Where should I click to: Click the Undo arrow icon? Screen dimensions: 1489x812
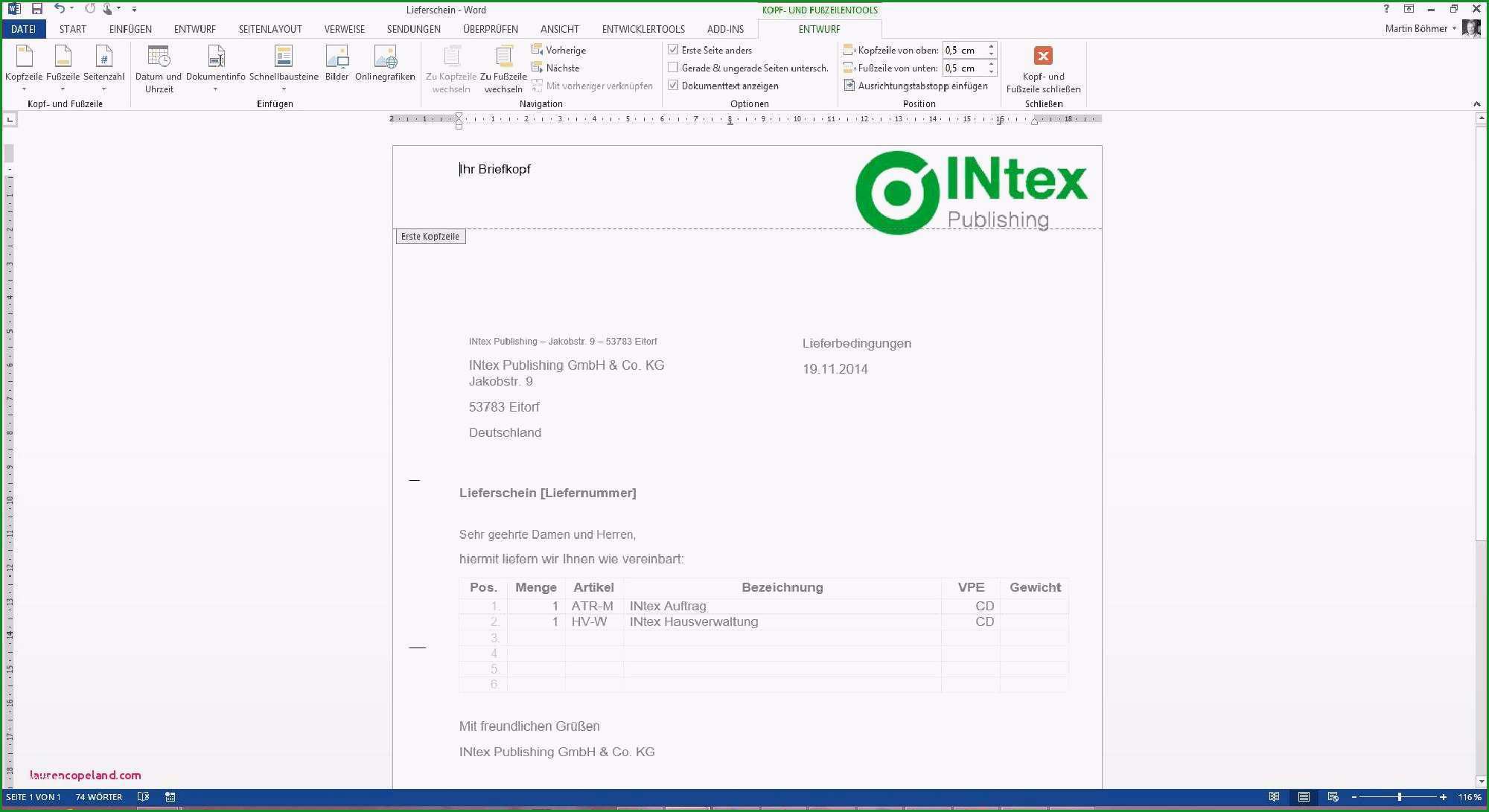(59, 9)
